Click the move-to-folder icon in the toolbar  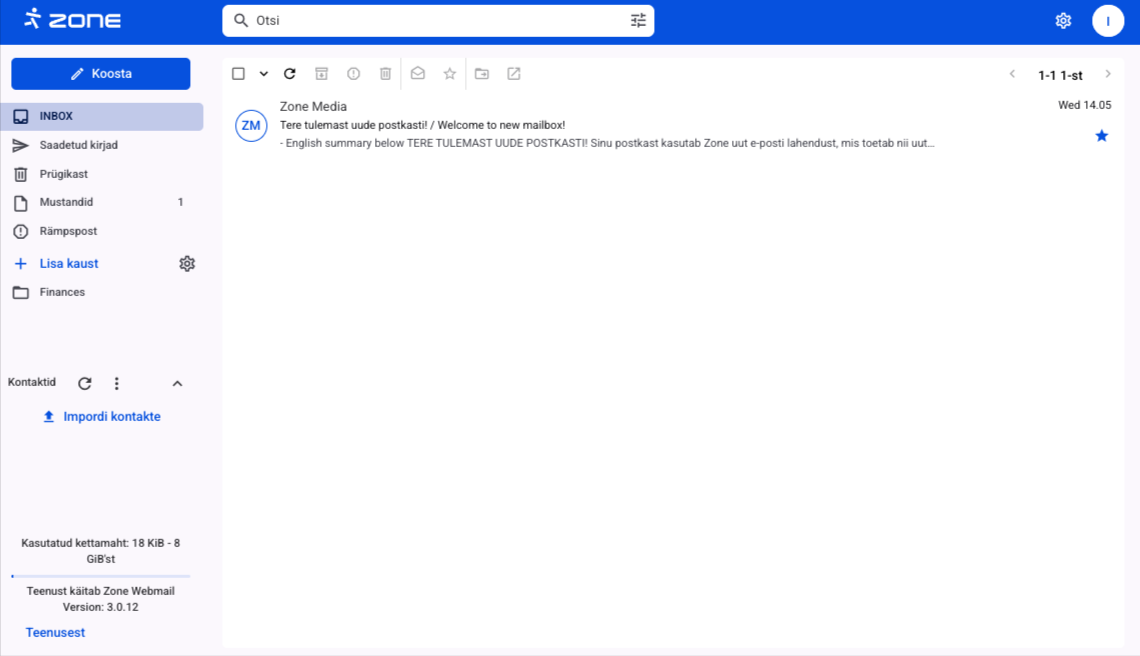[482, 74]
